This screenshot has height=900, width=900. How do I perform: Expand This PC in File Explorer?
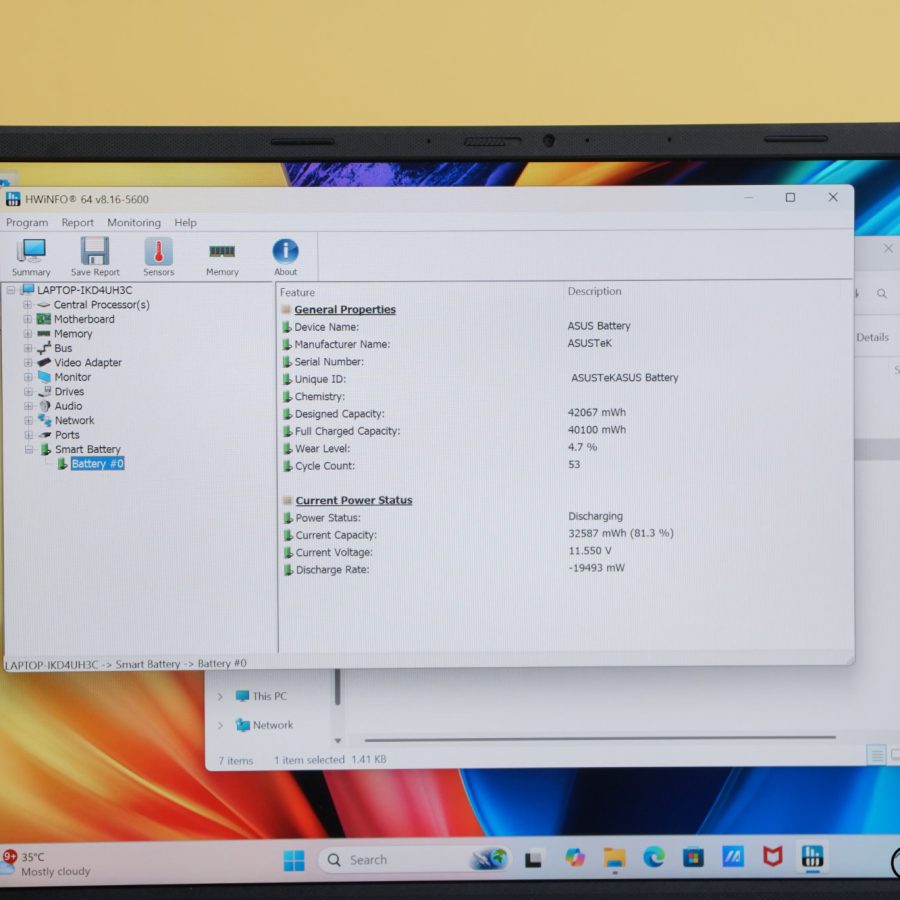point(220,697)
